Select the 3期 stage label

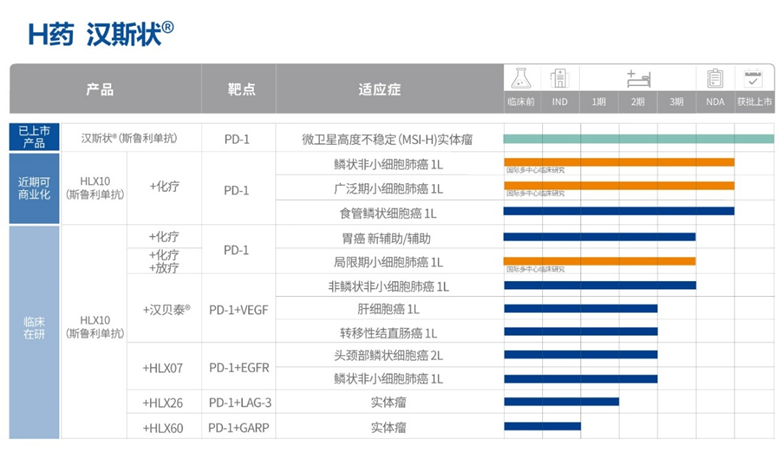click(676, 102)
